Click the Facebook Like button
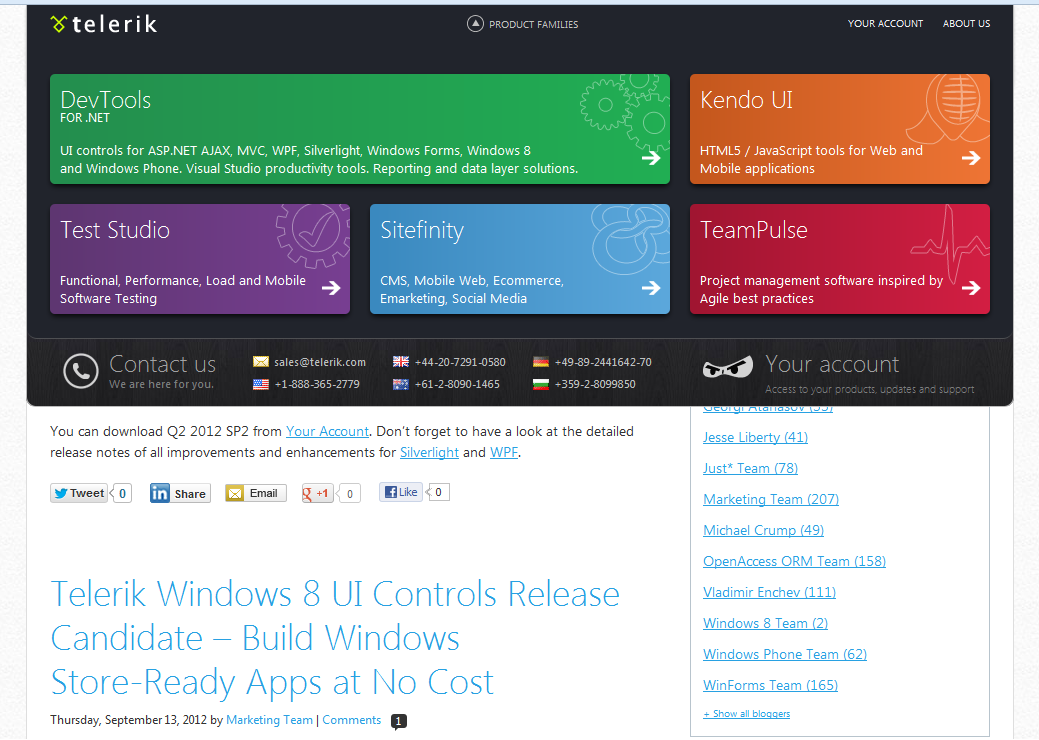This screenshot has width=1039, height=740. (x=401, y=492)
